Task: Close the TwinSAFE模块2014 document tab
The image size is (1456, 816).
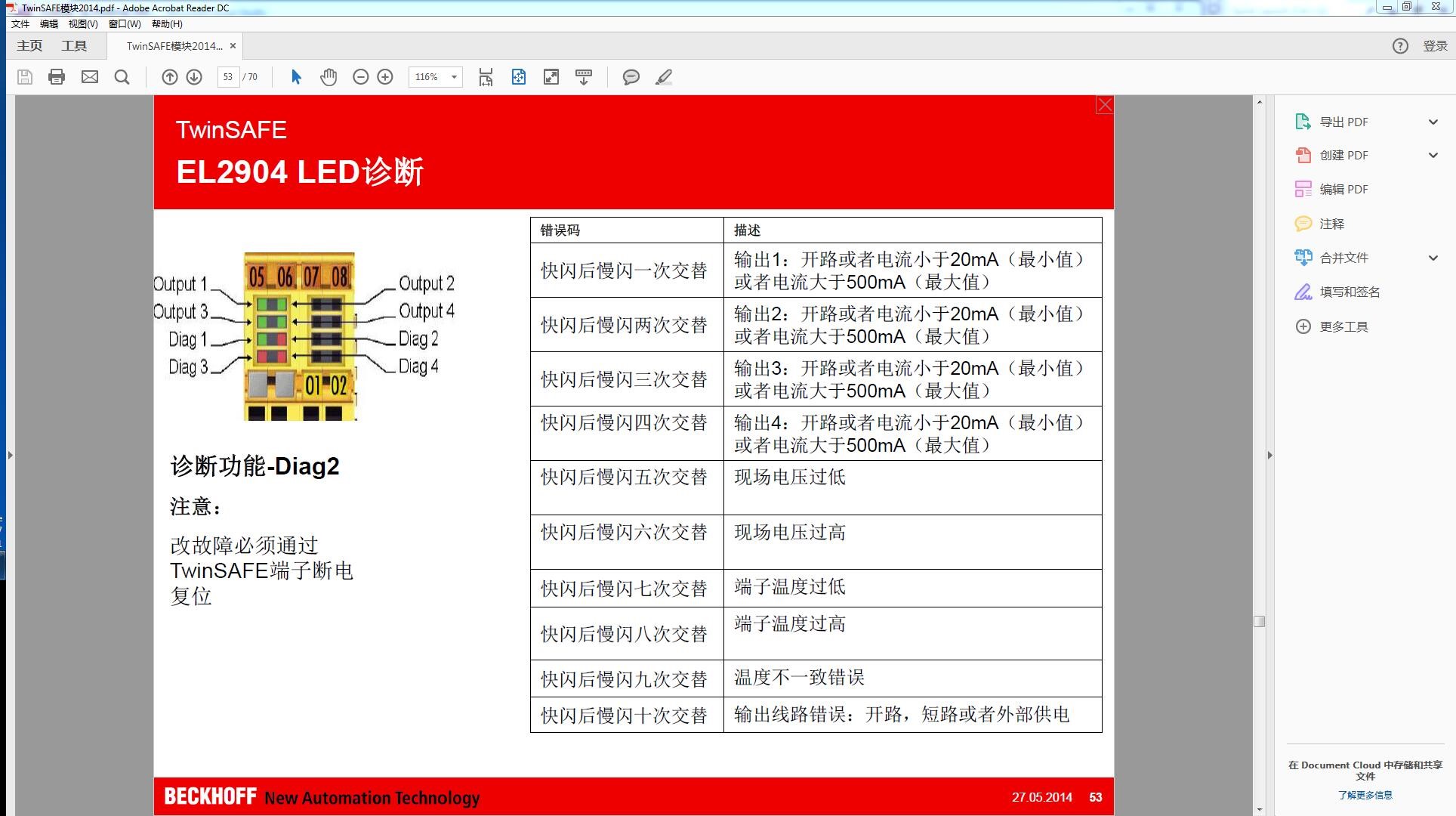Action: pyautogui.click(x=233, y=46)
